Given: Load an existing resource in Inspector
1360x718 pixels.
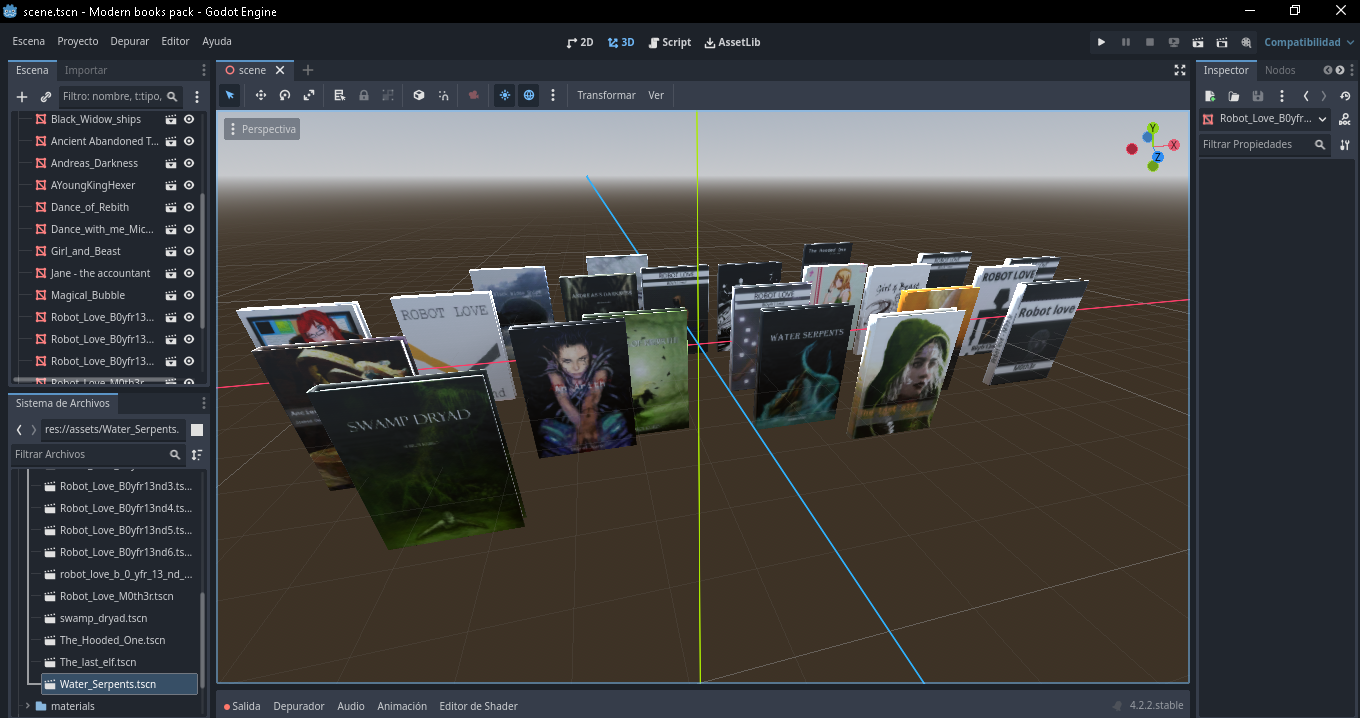Looking at the screenshot, I should click(1234, 96).
